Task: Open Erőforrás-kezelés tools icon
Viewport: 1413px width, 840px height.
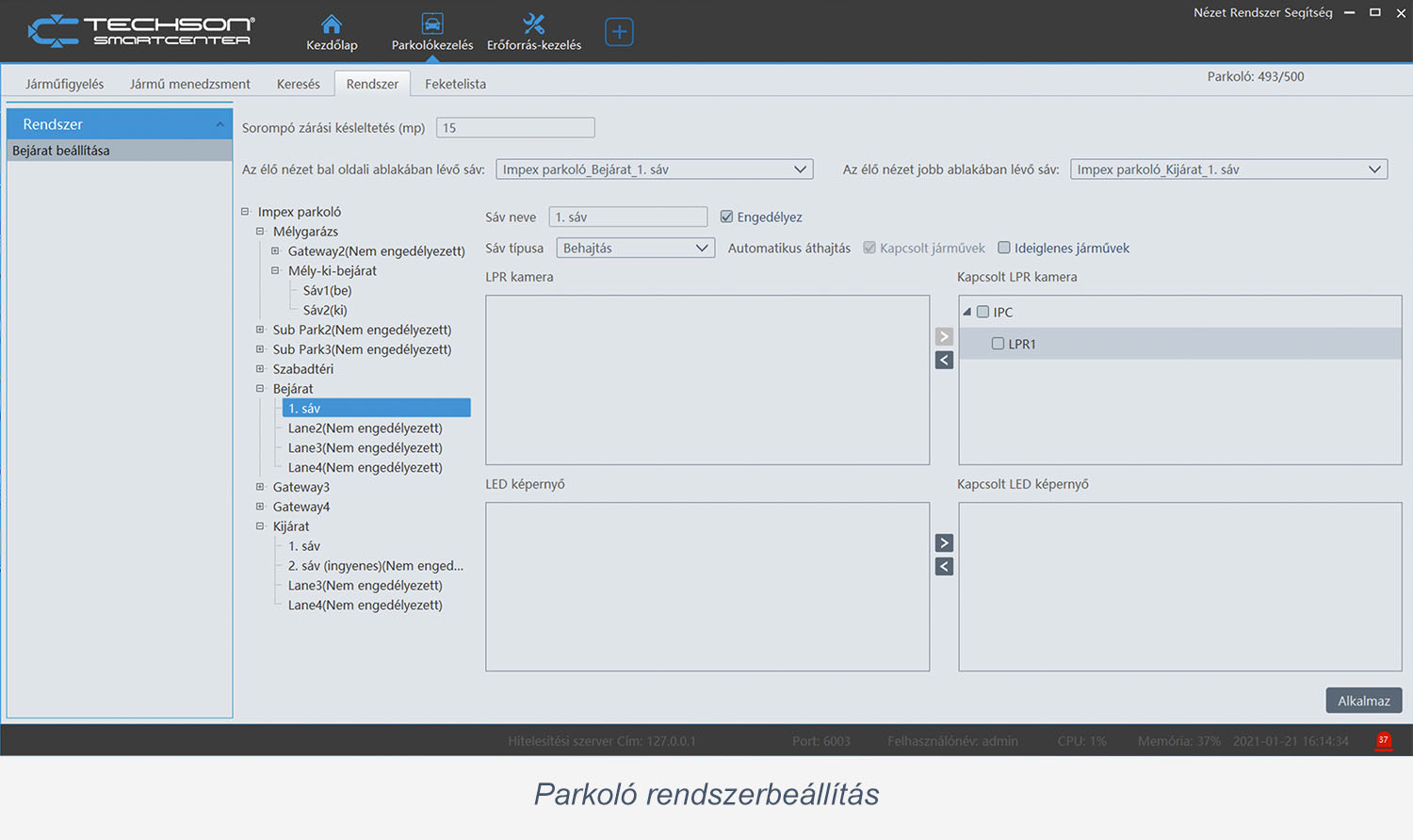Action: 533,24
